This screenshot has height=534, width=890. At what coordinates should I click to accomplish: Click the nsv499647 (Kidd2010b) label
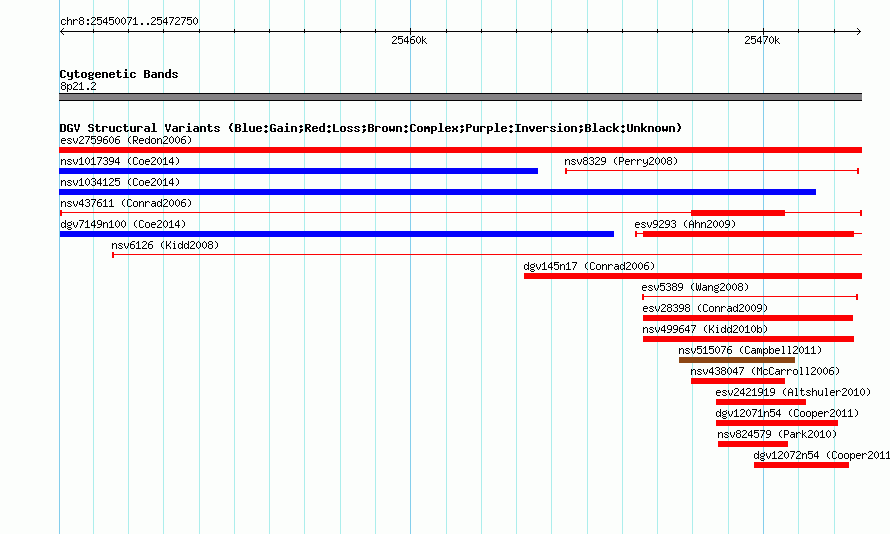pyautogui.click(x=705, y=329)
